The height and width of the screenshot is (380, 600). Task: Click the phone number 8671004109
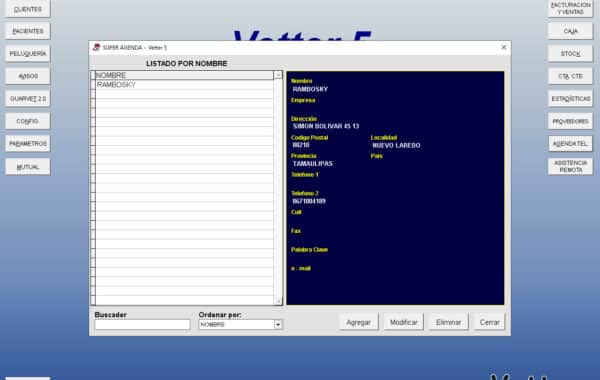tap(309, 201)
